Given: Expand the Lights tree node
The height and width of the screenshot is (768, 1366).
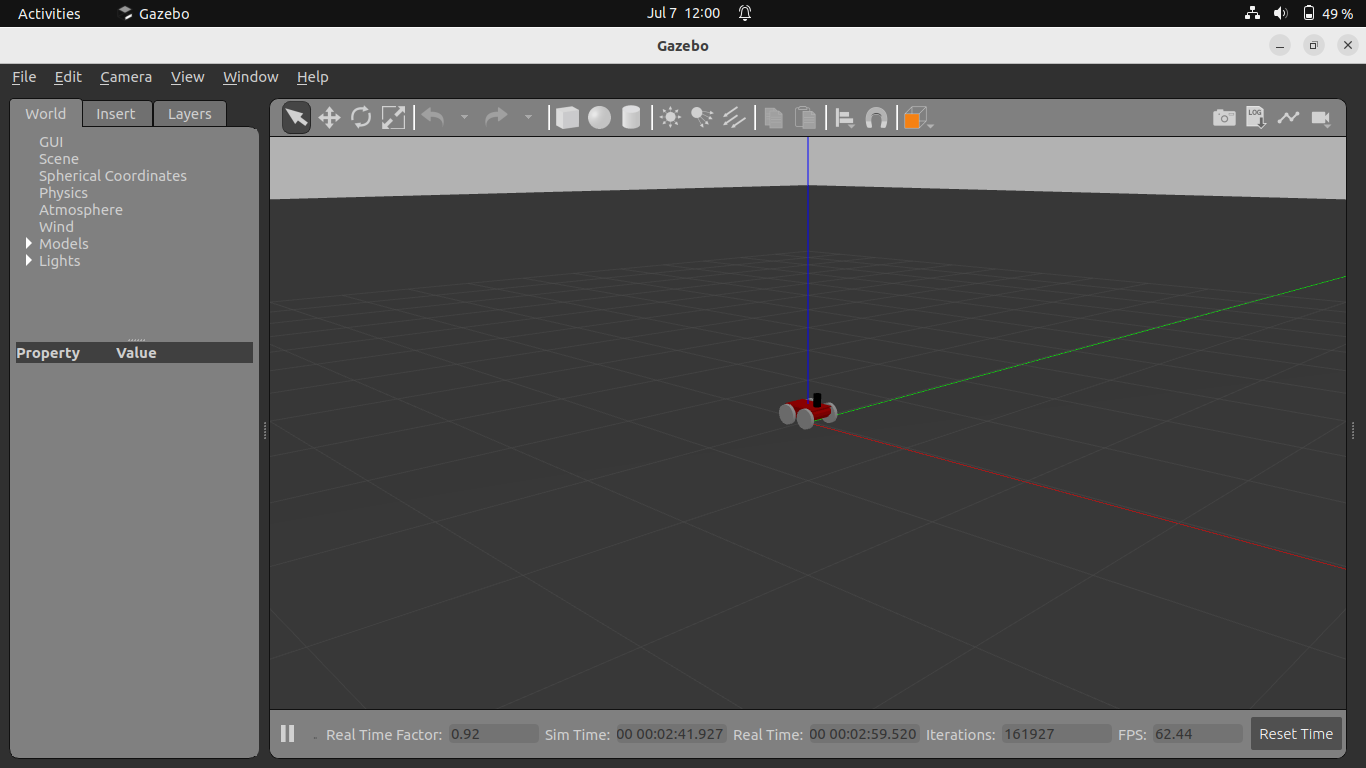Looking at the screenshot, I should click(29, 261).
